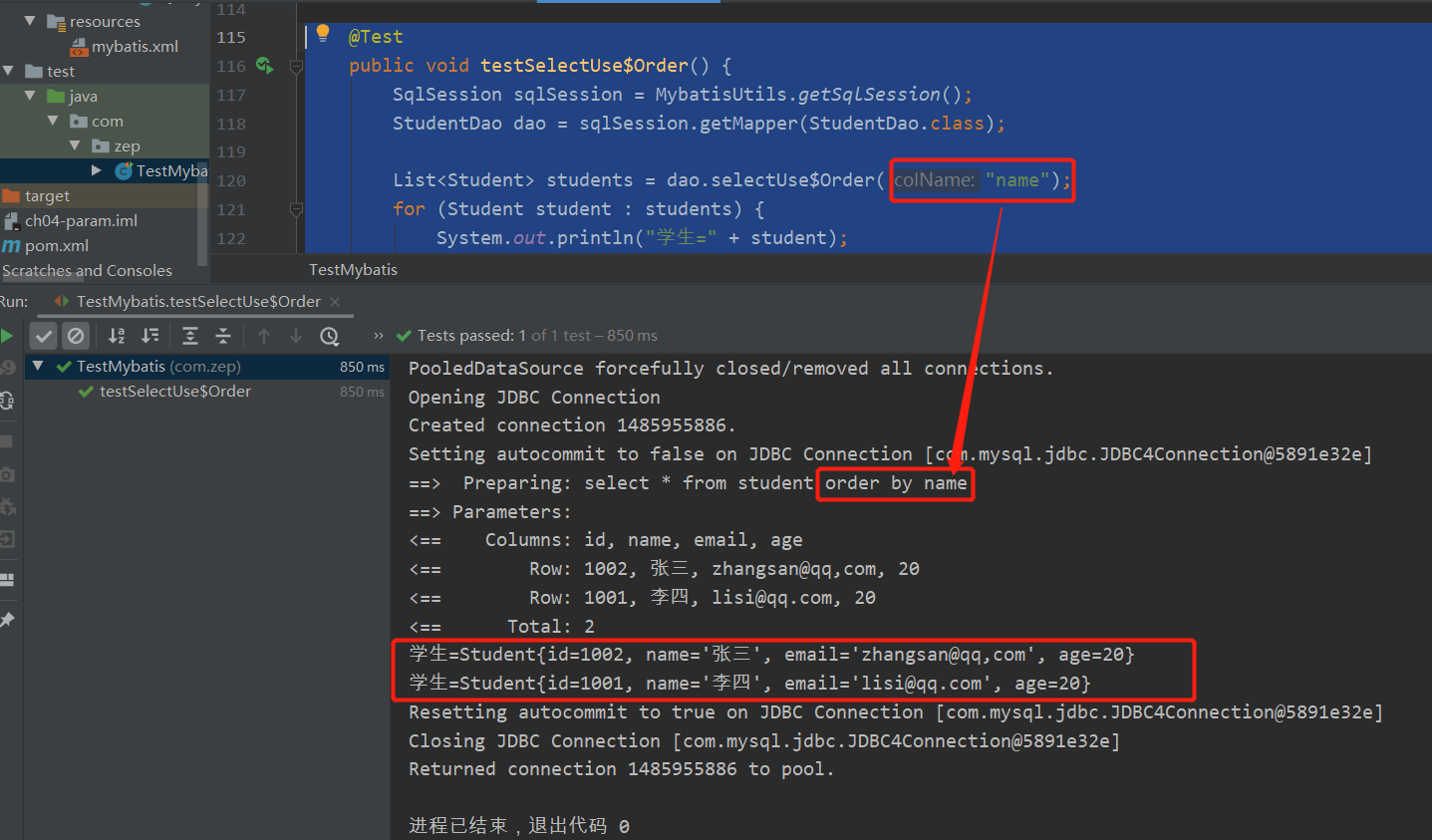Screen dimensions: 1432x840
Task: Collapse the resources folder
Action: (x=30, y=21)
